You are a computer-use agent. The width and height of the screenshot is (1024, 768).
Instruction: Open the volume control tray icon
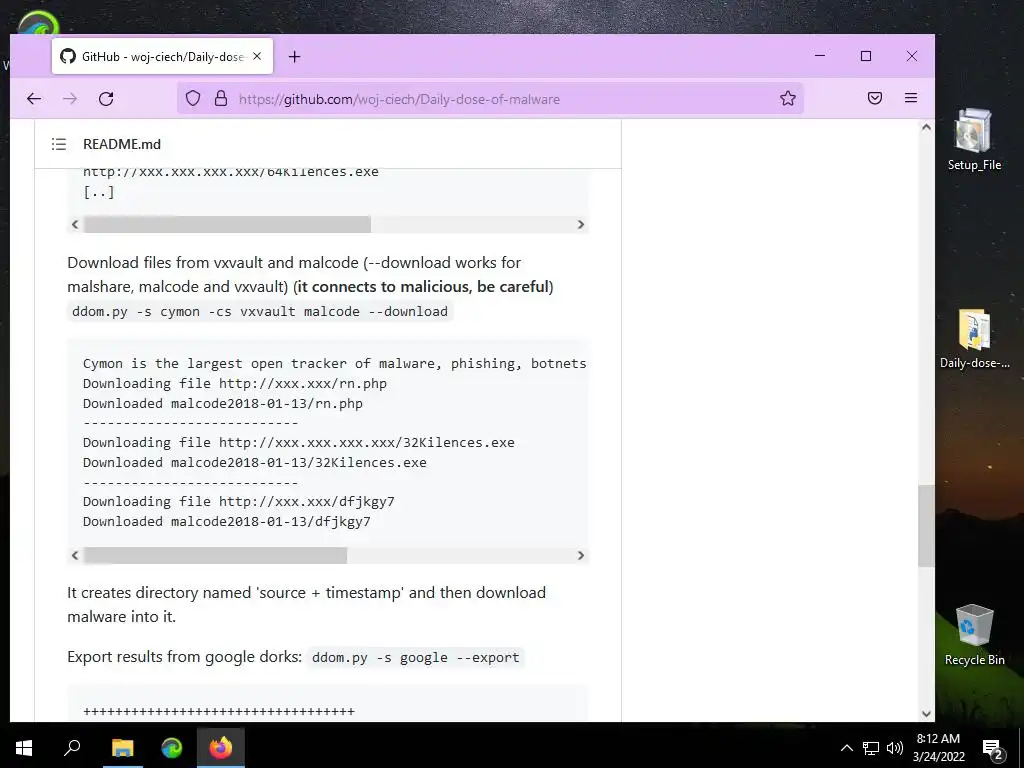click(895, 748)
